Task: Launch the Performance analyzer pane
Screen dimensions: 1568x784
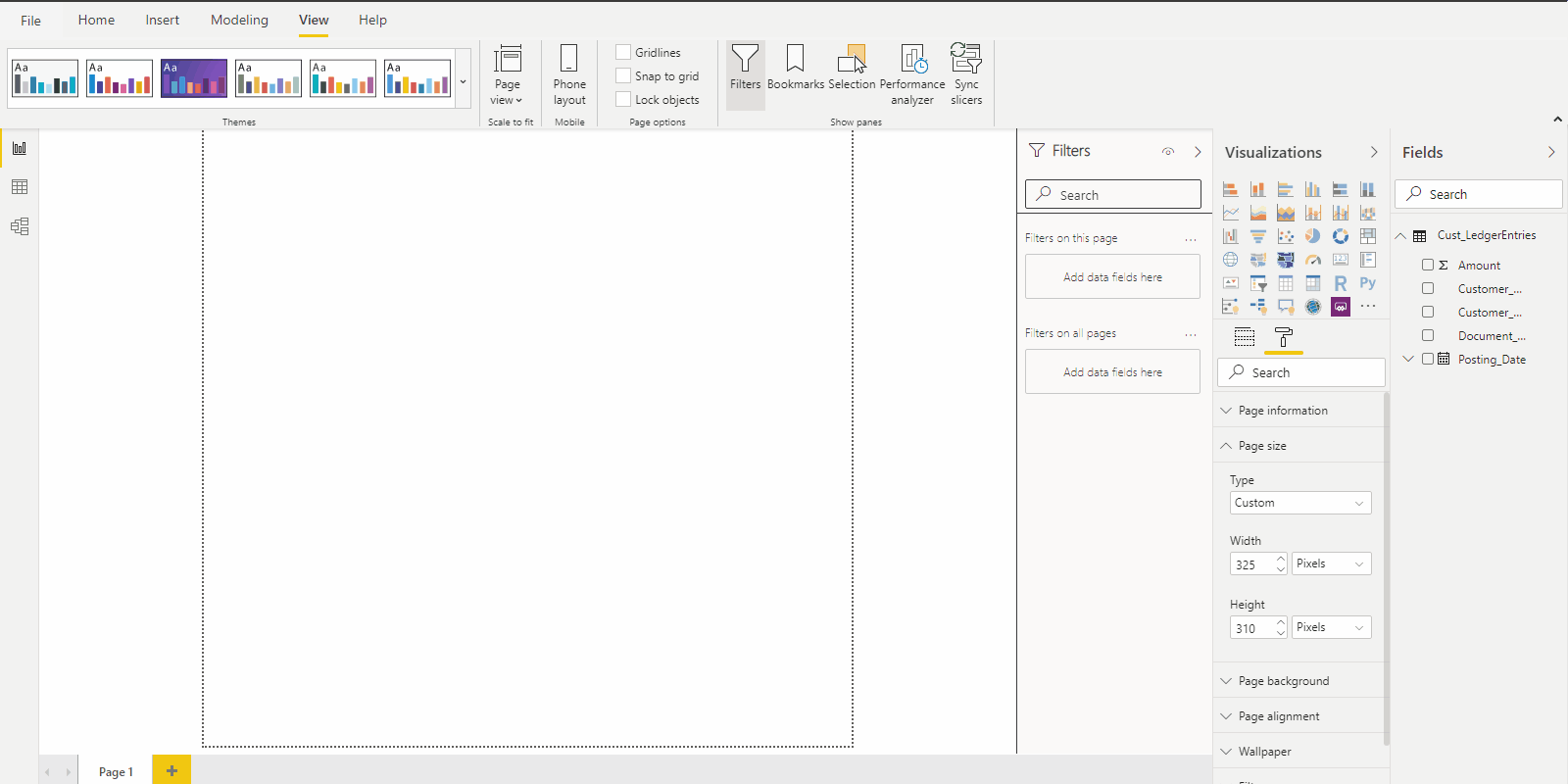Action: coord(912,73)
